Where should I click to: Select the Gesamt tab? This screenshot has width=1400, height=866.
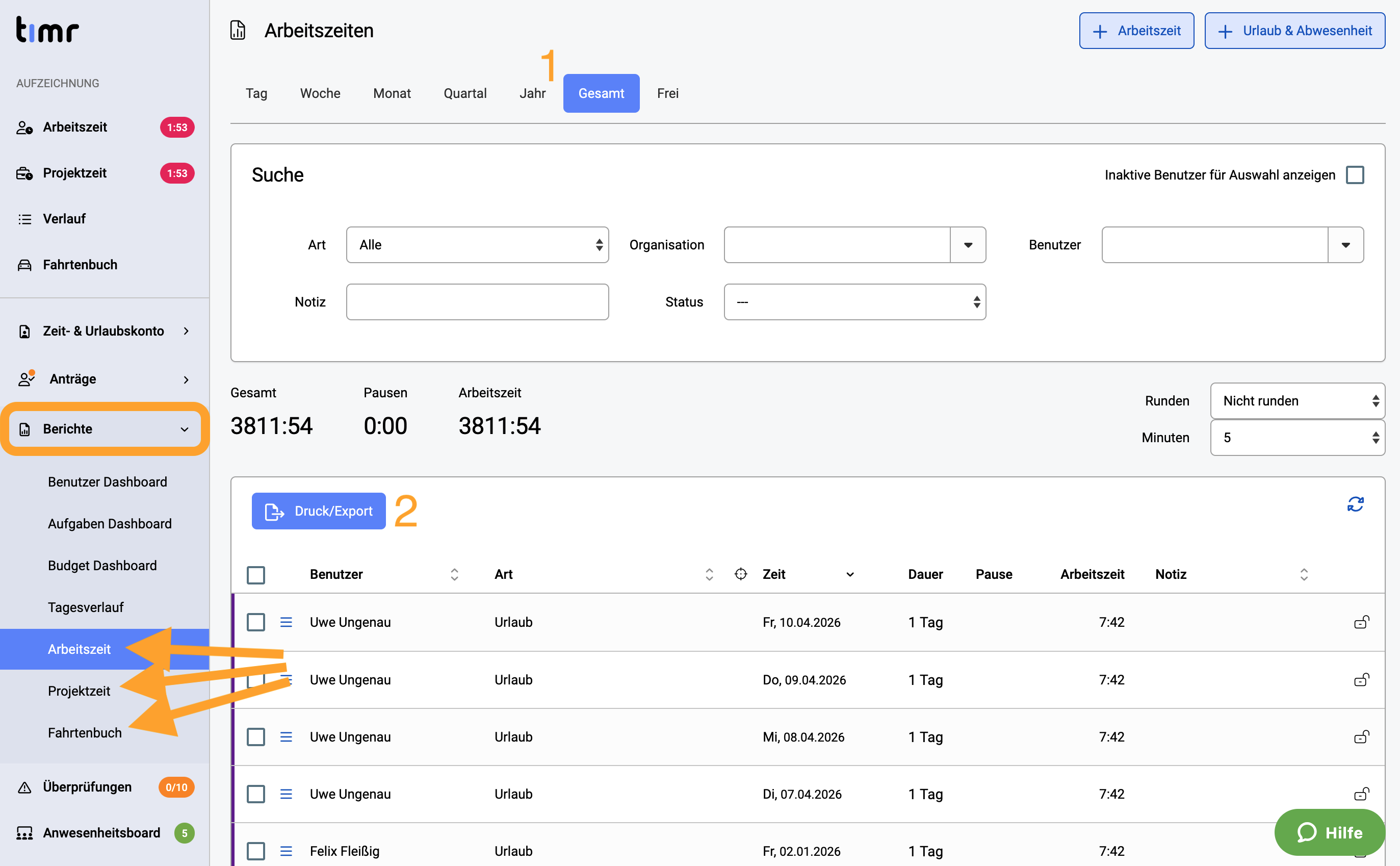point(601,93)
